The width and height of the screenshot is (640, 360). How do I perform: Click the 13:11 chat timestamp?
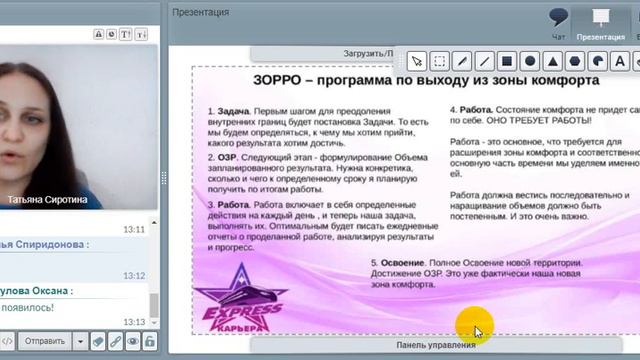134,230
